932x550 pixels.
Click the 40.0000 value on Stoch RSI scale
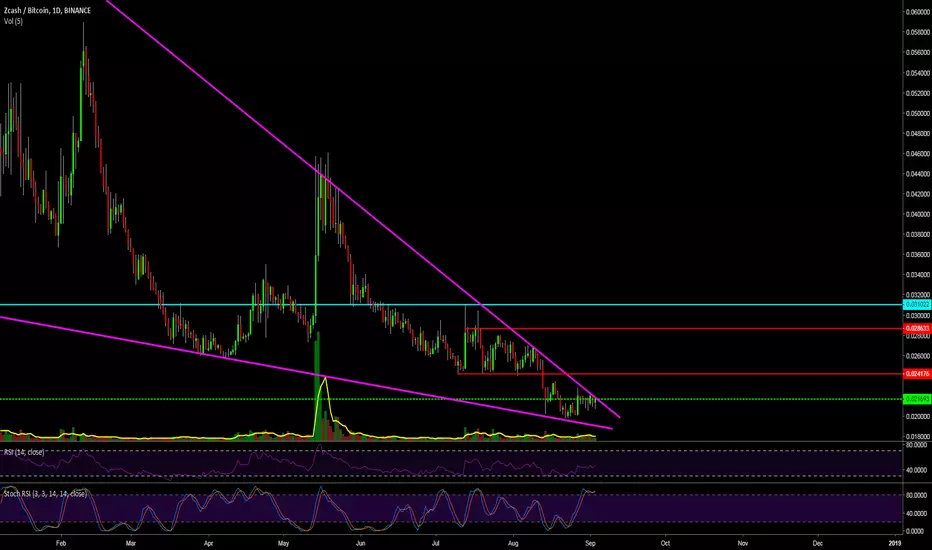pos(916,513)
